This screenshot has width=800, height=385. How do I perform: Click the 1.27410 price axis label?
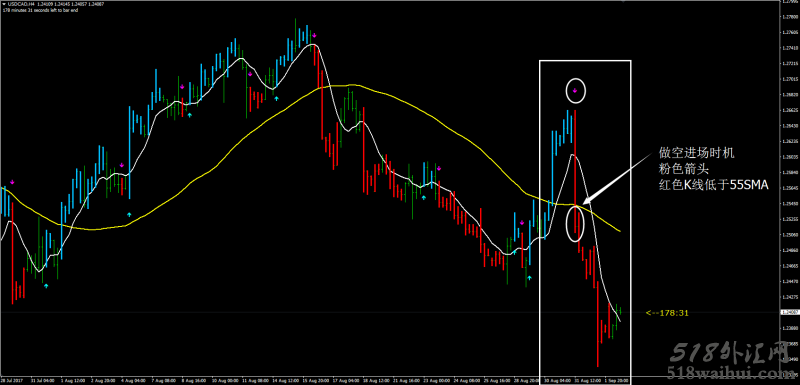[x=790, y=48]
